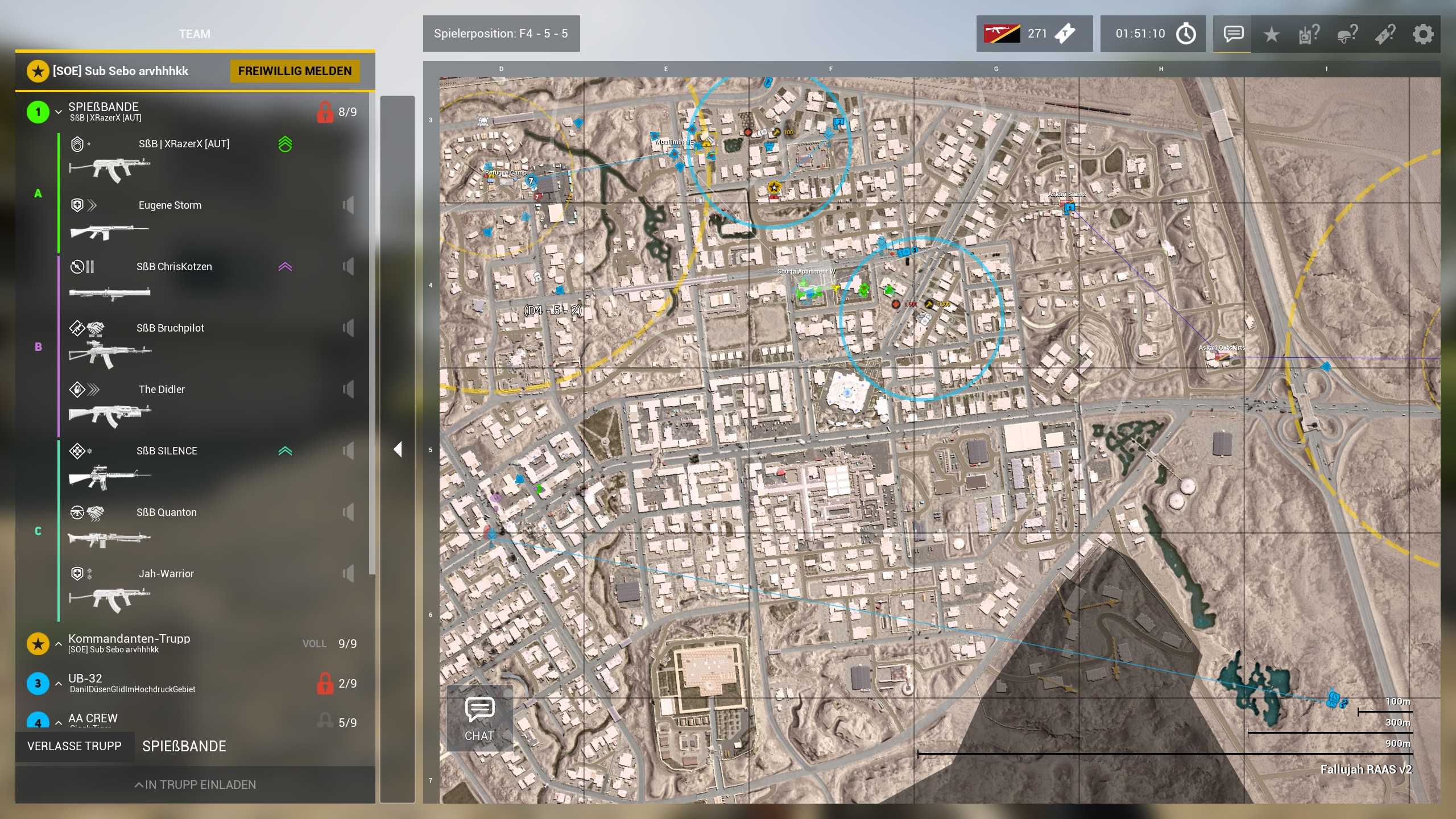
Task: Collapse side panel with white arrow
Action: (x=398, y=449)
